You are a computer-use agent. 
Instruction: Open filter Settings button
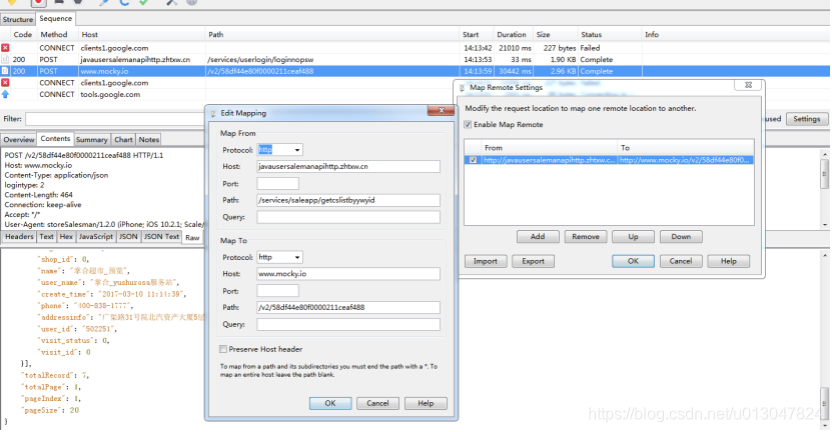(807, 119)
